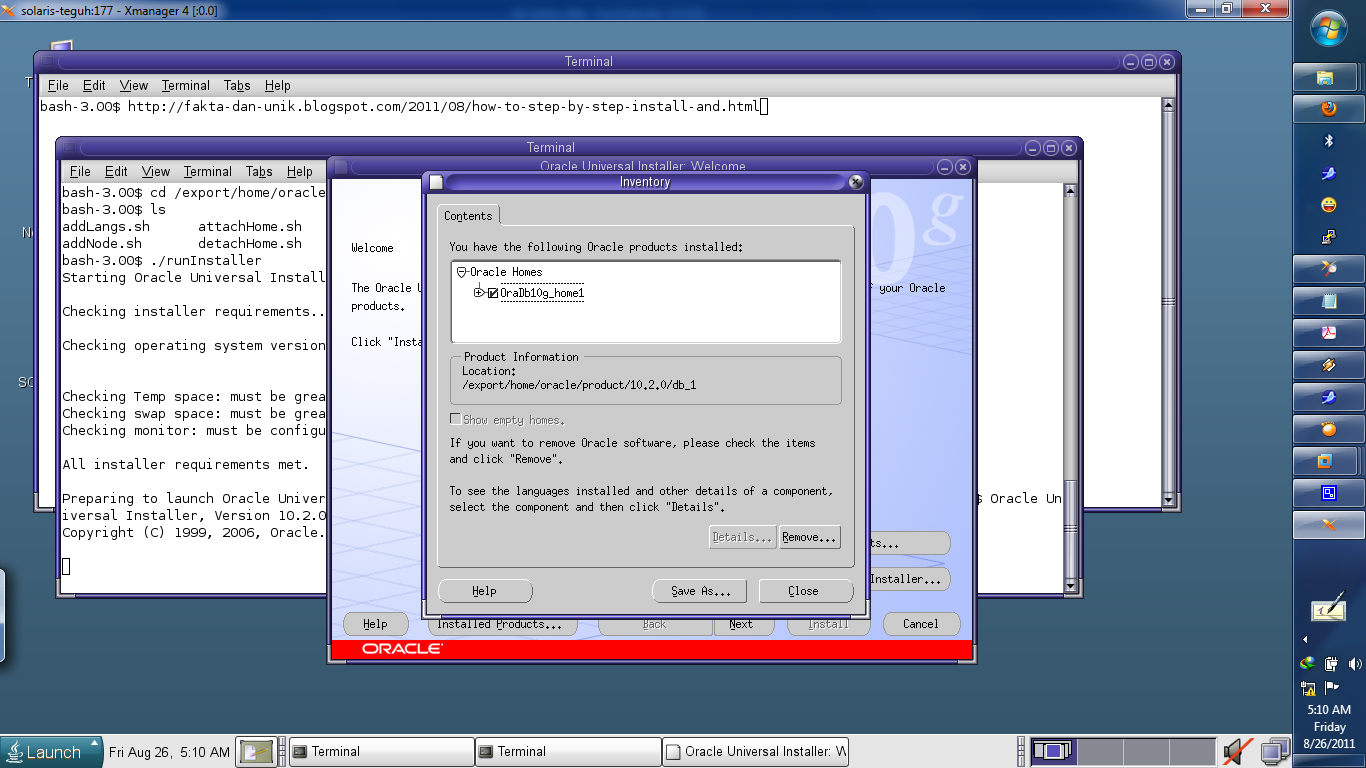Image resolution: width=1366 pixels, height=768 pixels.
Task: Toggle Show empty homes checkbox
Action: point(456,420)
